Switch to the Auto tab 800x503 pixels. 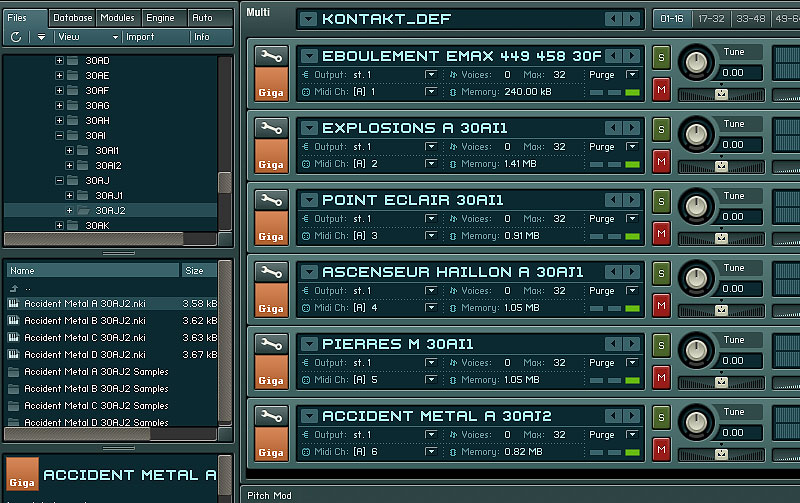click(x=210, y=18)
